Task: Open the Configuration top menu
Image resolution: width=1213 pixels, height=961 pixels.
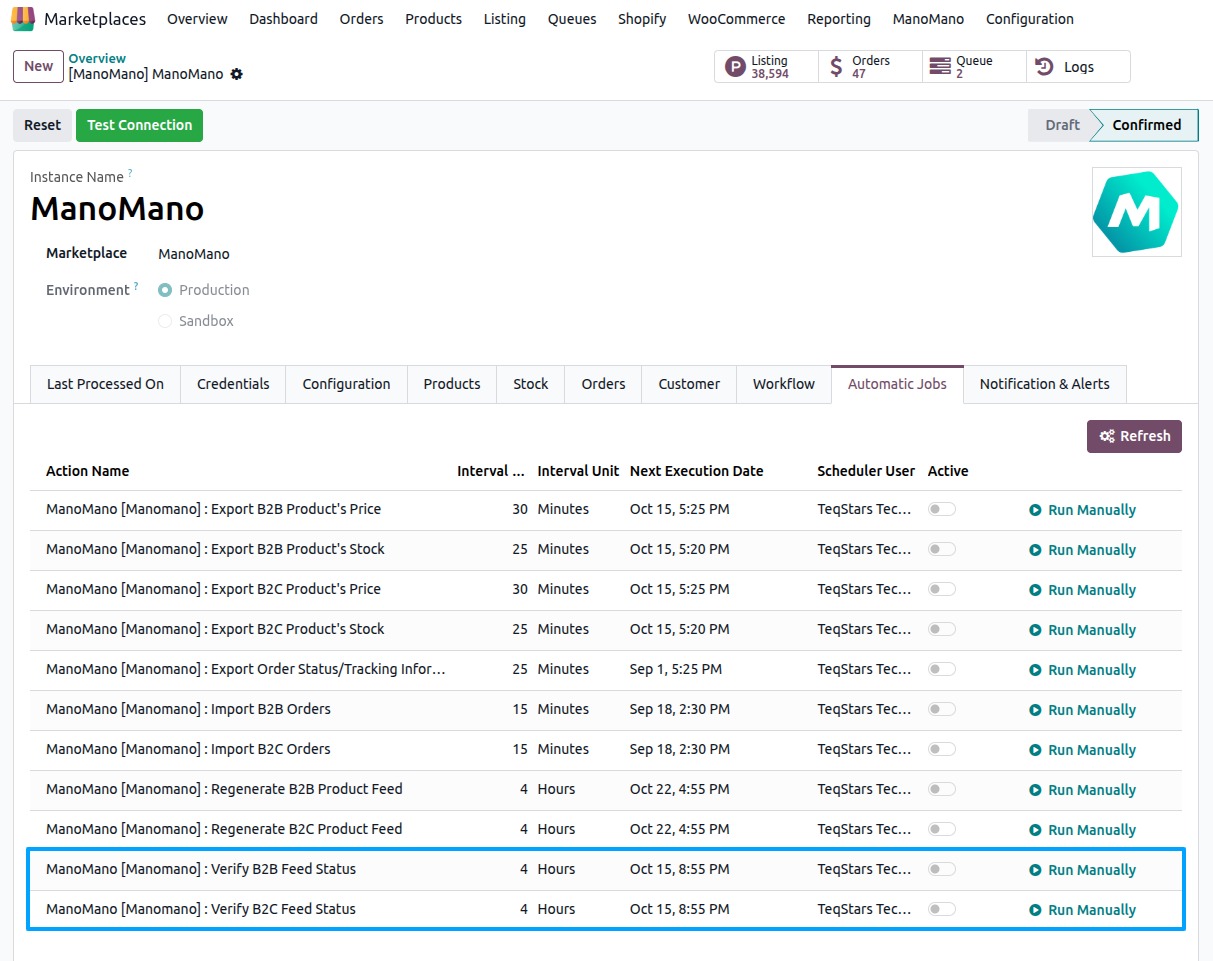Action: (x=1030, y=19)
